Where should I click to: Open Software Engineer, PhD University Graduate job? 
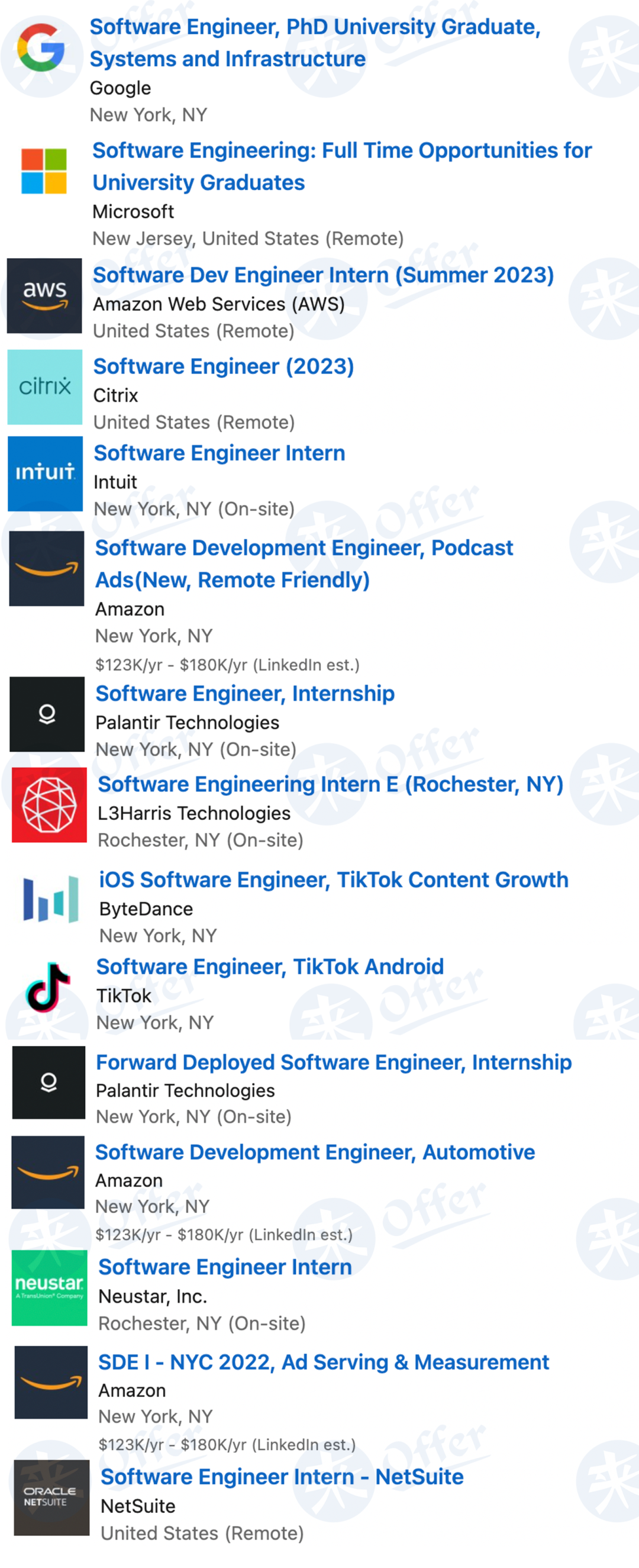tap(315, 43)
